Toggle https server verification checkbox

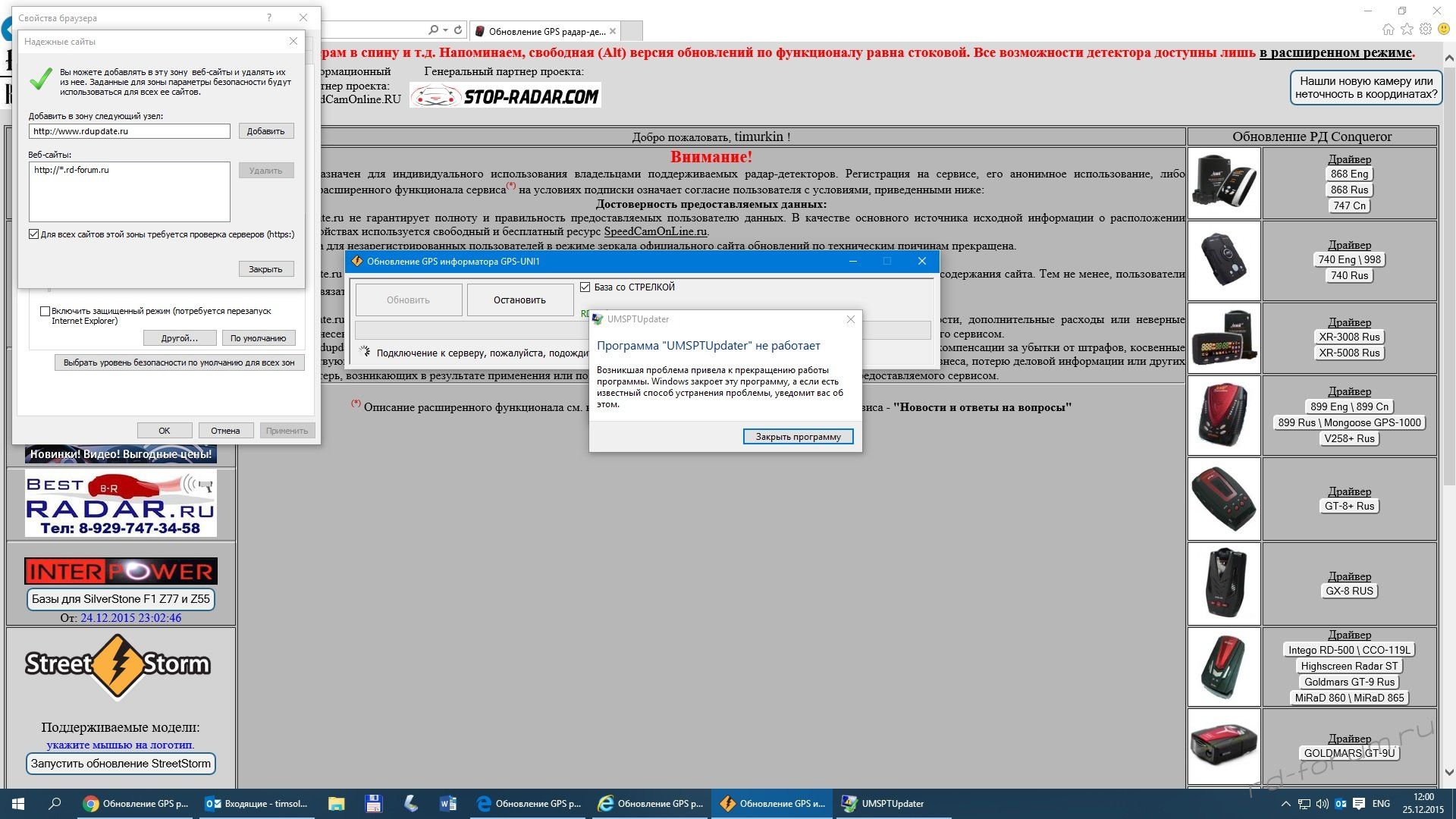click(33, 234)
